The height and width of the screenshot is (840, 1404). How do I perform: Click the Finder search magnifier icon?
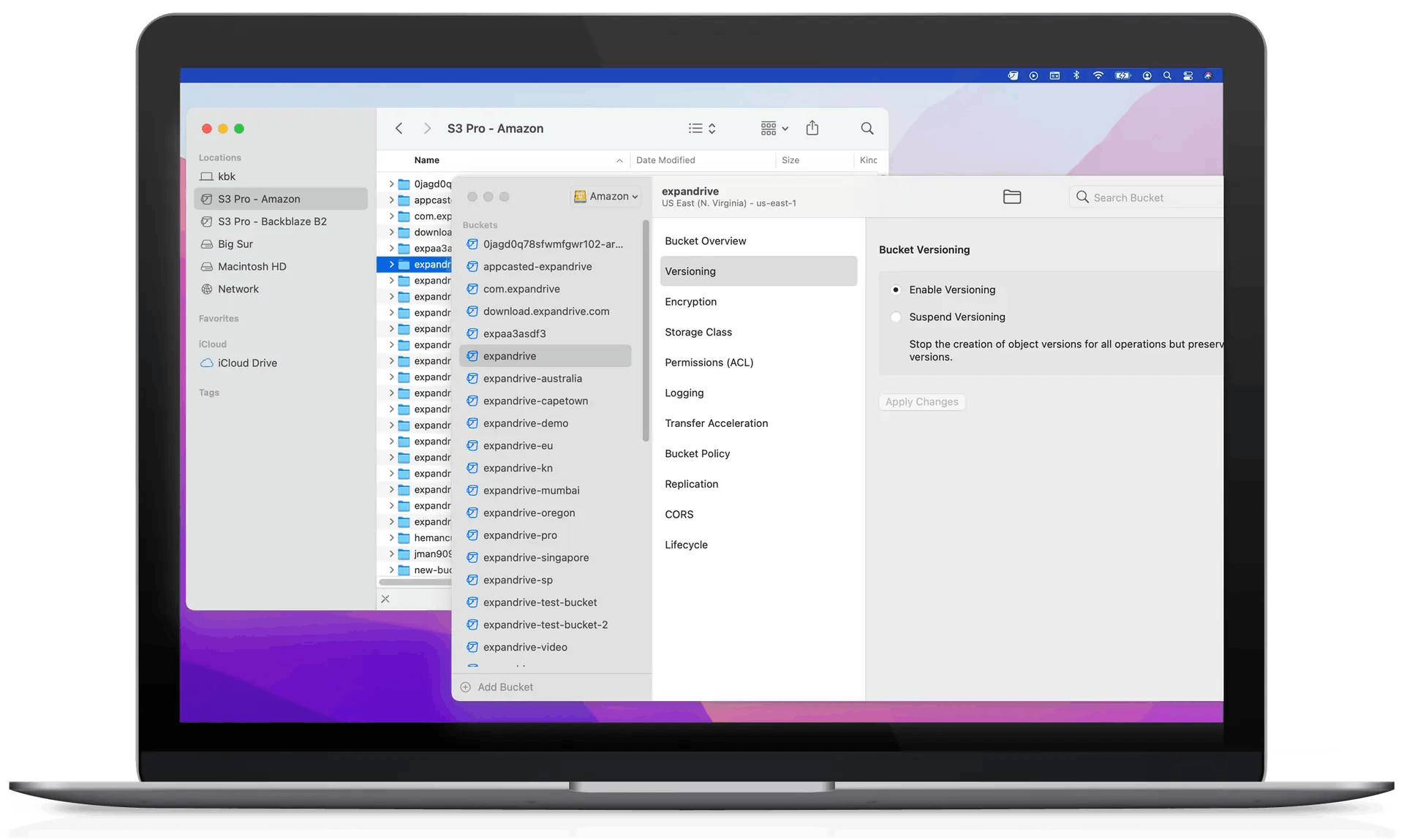pos(867,128)
